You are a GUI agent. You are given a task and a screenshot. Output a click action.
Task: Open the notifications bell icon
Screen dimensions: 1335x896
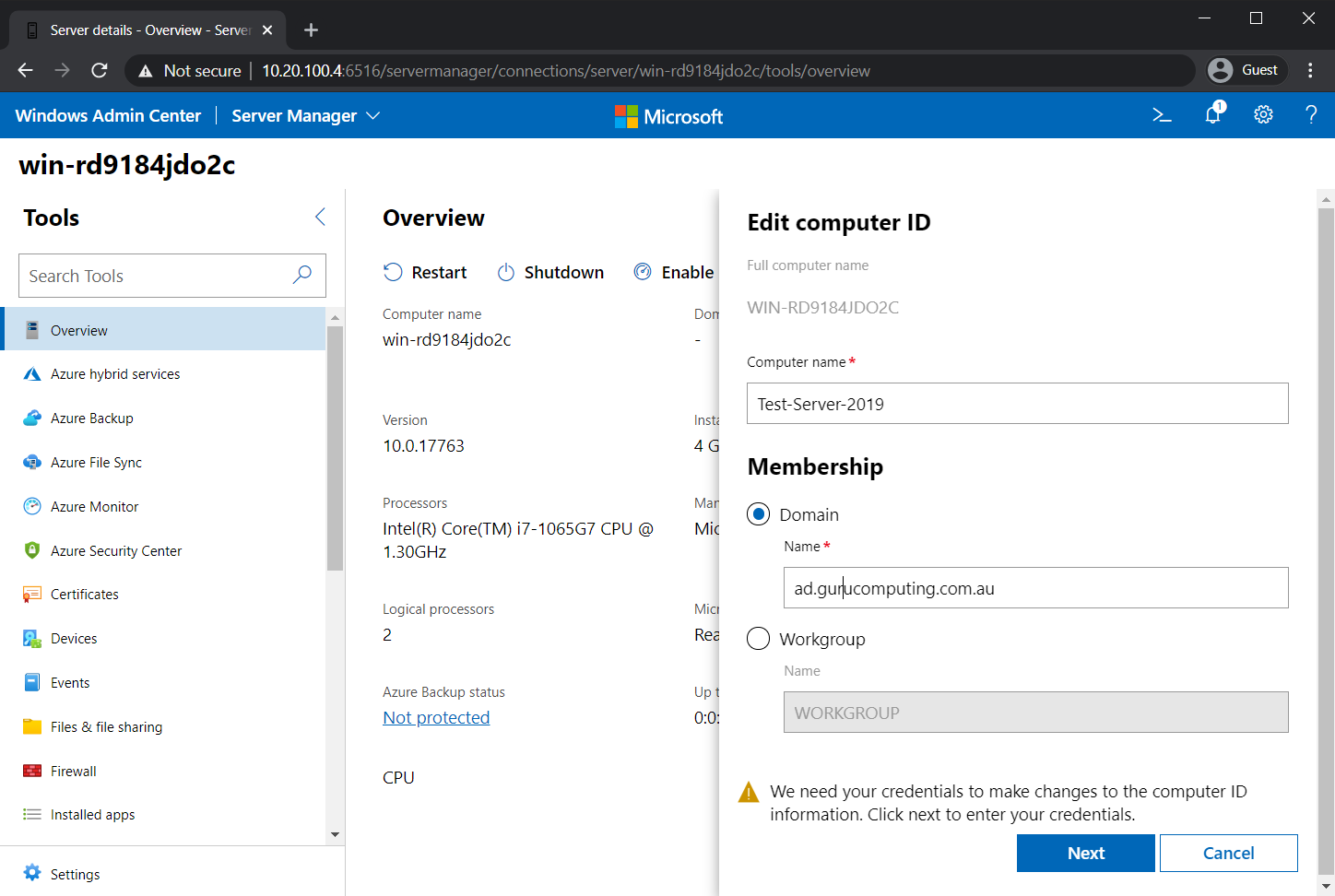[1213, 114]
